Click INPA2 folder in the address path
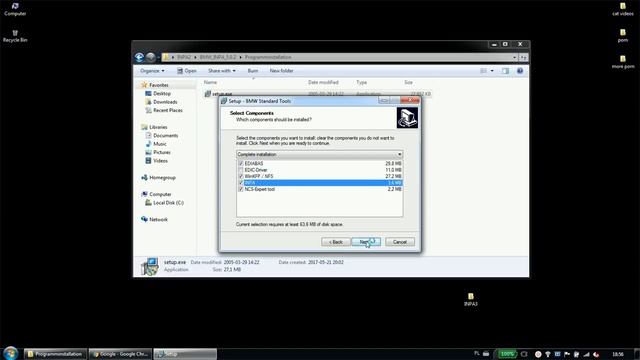Screen dimensions: 640x360 (x=184, y=57)
